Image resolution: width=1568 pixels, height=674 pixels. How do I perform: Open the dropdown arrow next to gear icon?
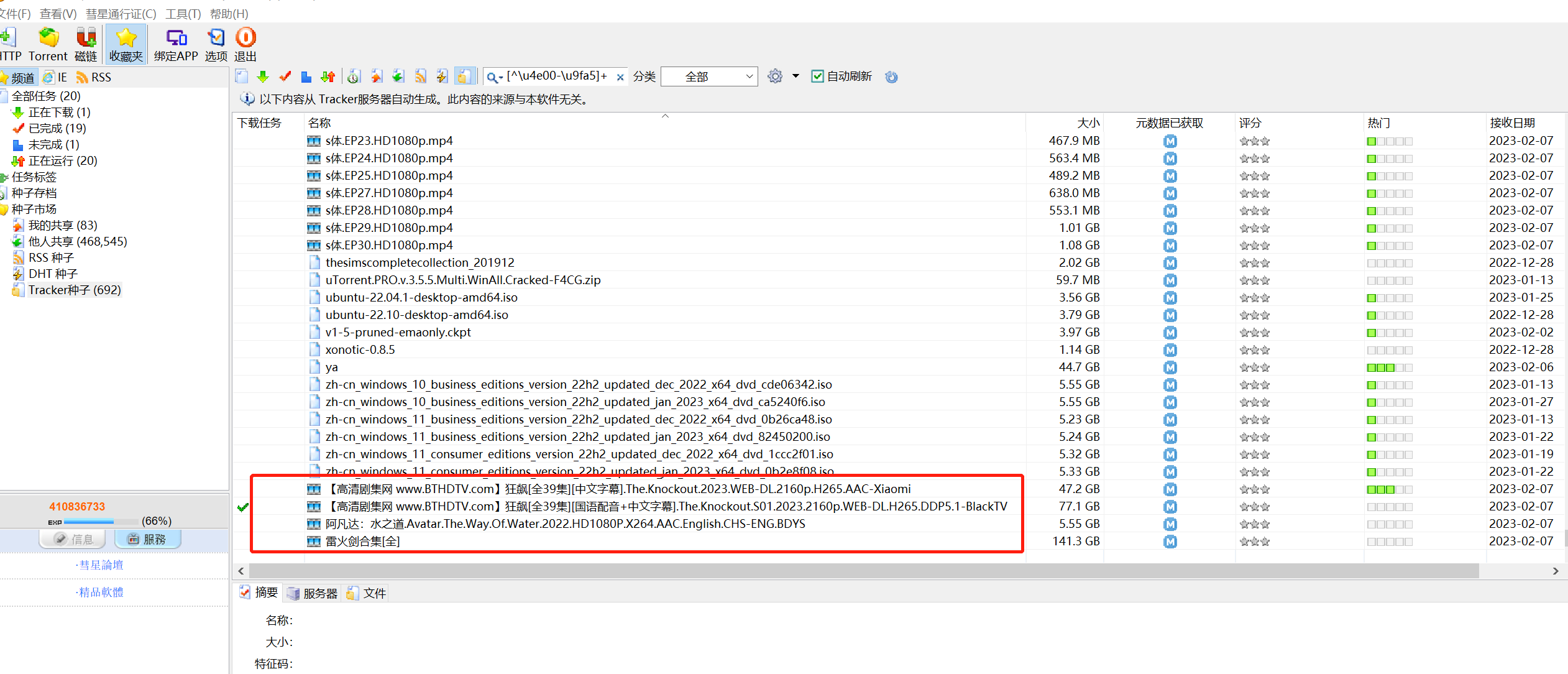tap(795, 76)
